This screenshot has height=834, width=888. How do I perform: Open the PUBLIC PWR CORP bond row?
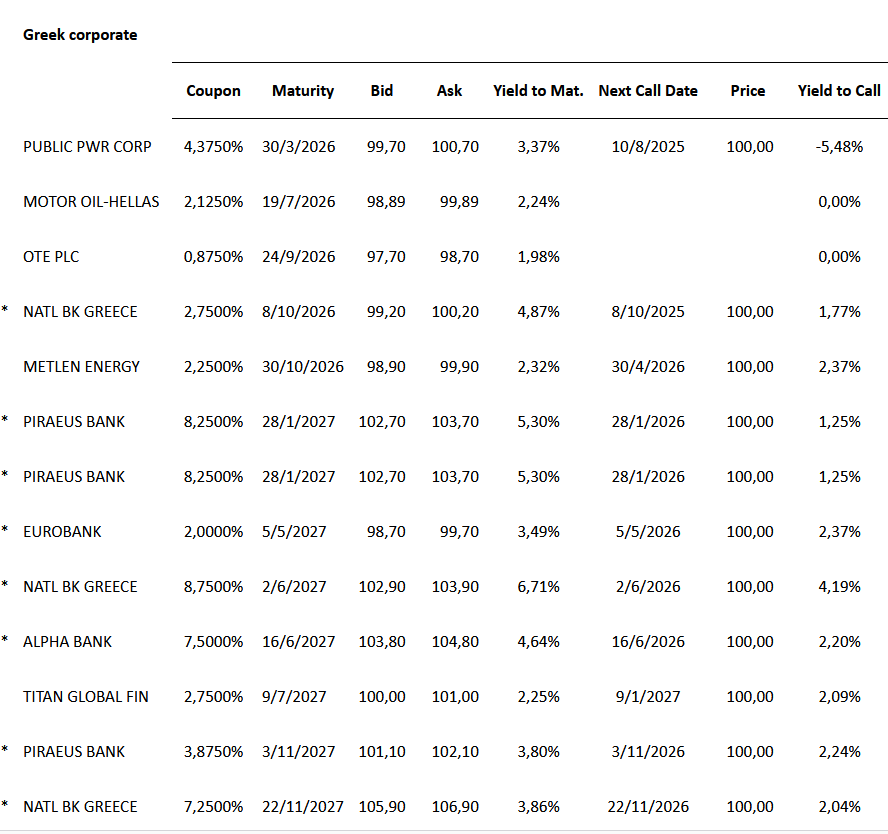tap(87, 147)
